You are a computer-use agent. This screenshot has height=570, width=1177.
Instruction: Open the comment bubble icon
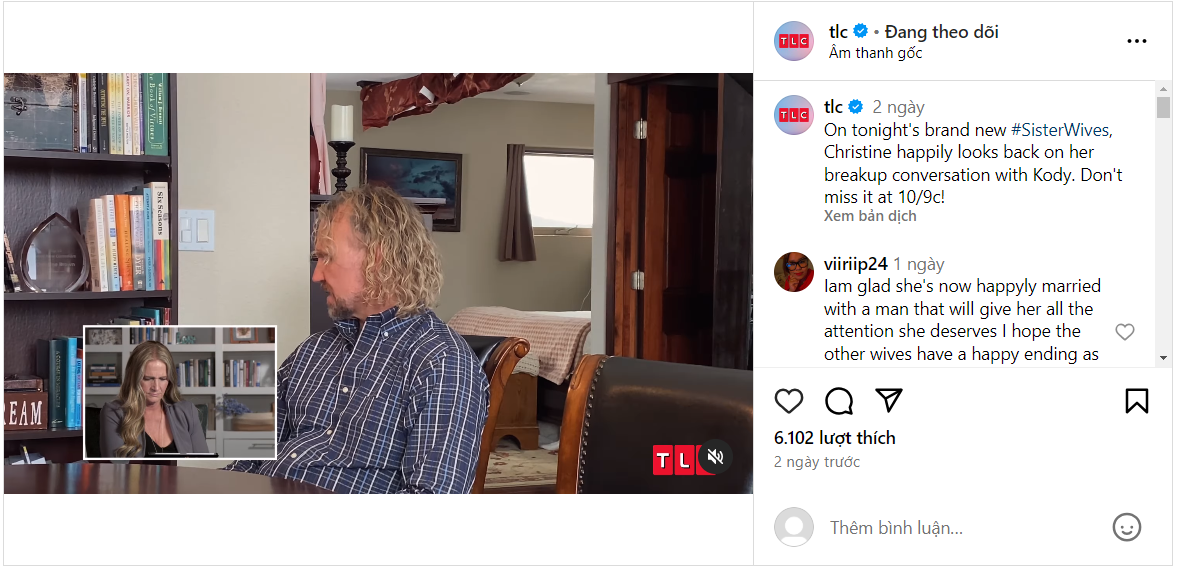pos(838,401)
